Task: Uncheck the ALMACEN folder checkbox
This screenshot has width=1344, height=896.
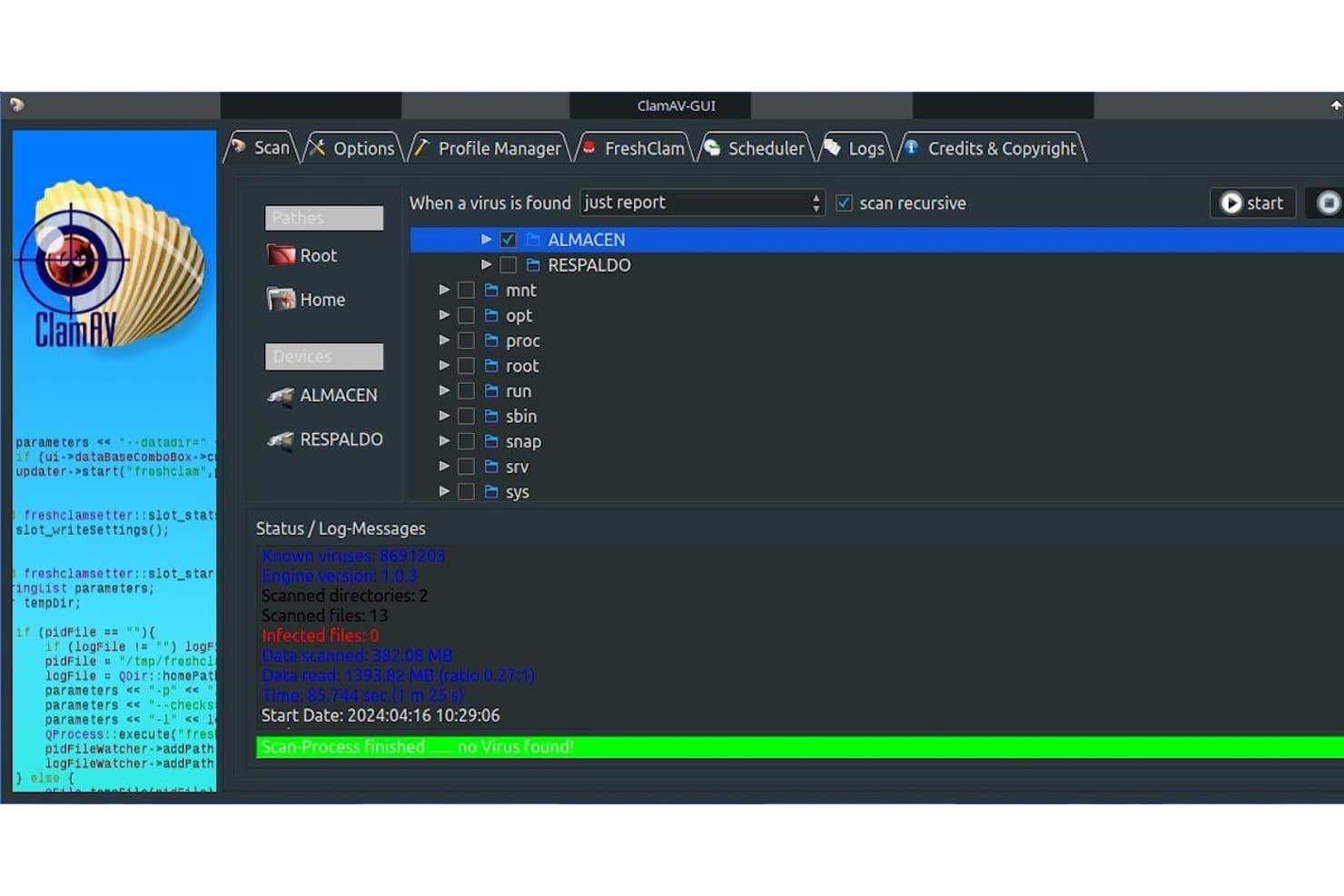Action: pos(508,240)
